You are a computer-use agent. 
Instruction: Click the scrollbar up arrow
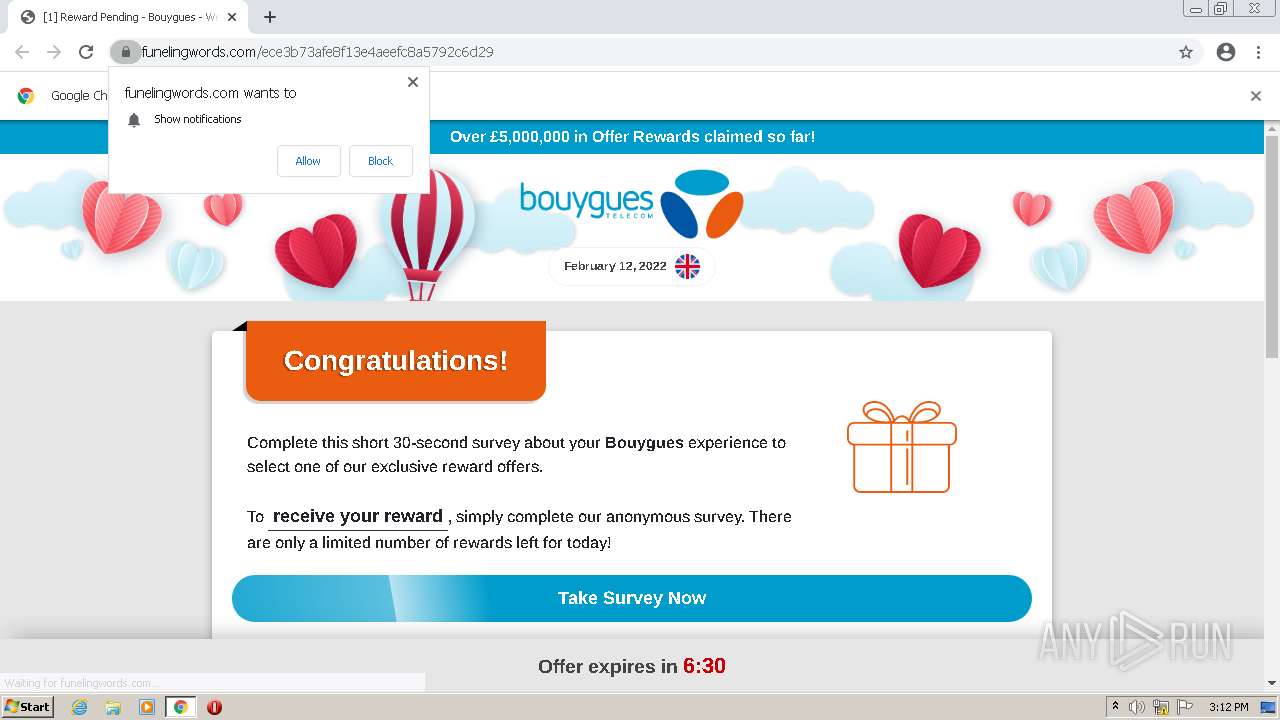coord(1272,128)
